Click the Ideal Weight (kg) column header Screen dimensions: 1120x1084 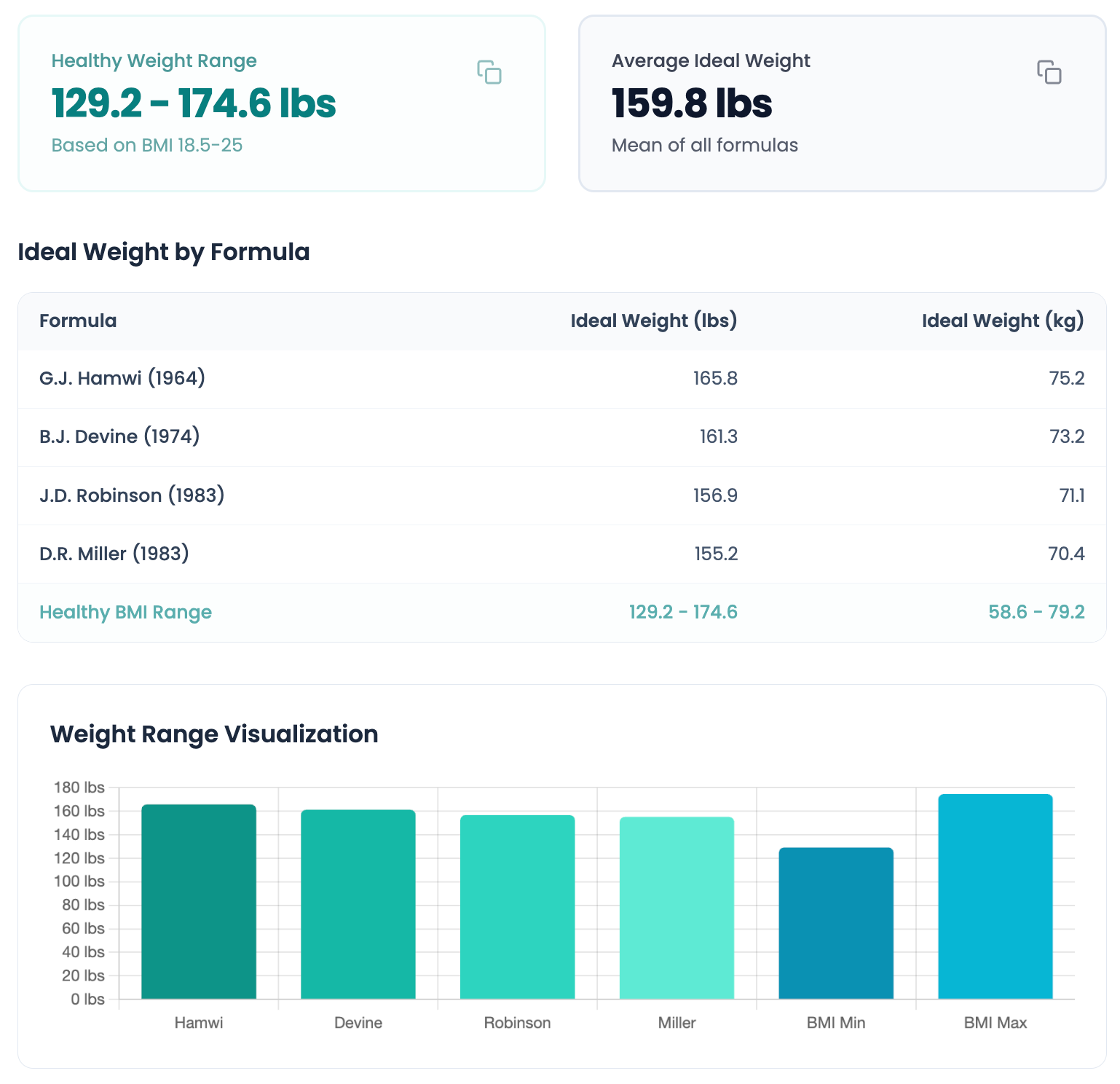click(1003, 321)
